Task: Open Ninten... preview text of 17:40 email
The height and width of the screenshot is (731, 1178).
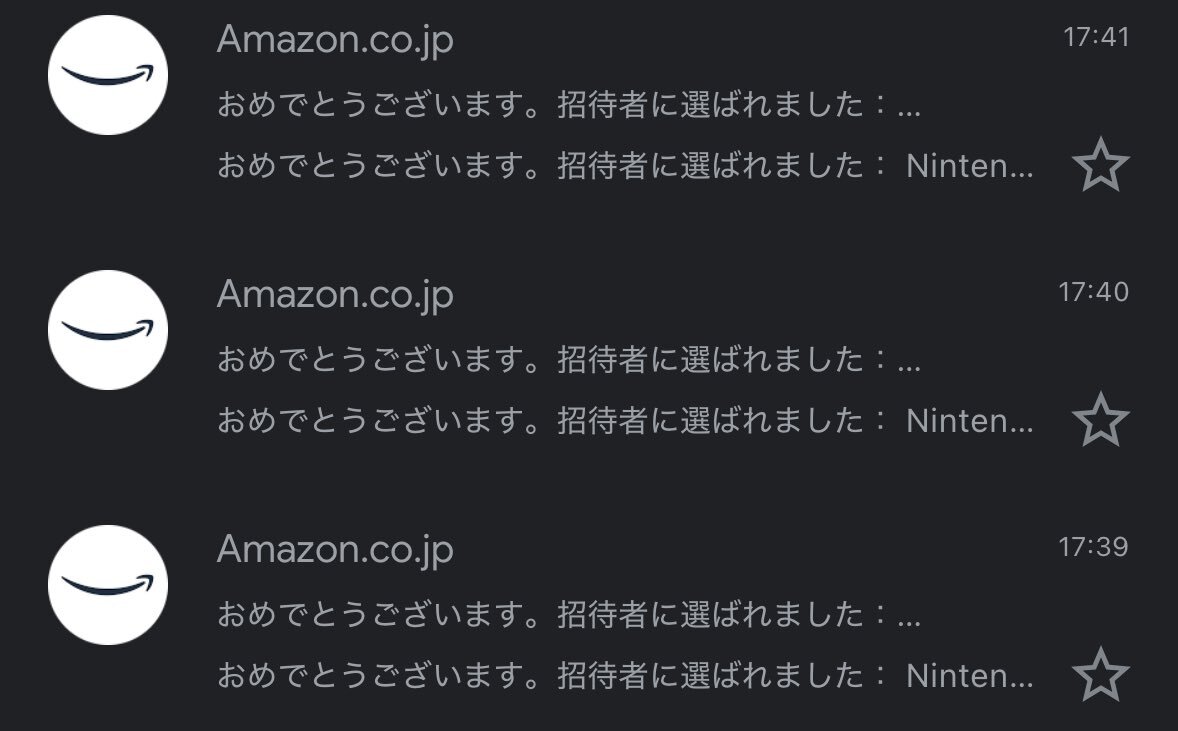Action: tap(625, 420)
